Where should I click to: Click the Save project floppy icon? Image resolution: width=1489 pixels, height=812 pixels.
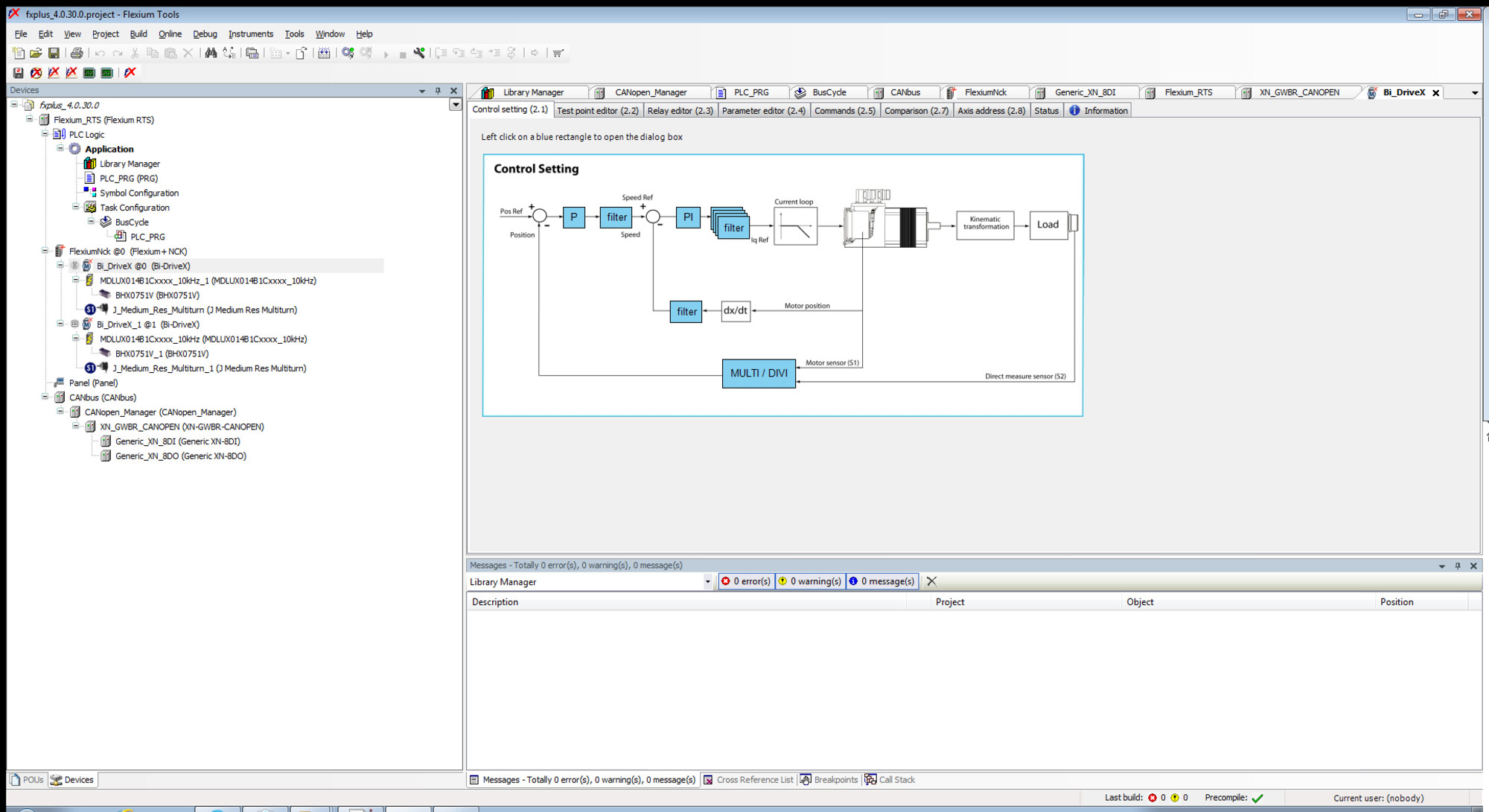pyautogui.click(x=54, y=53)
